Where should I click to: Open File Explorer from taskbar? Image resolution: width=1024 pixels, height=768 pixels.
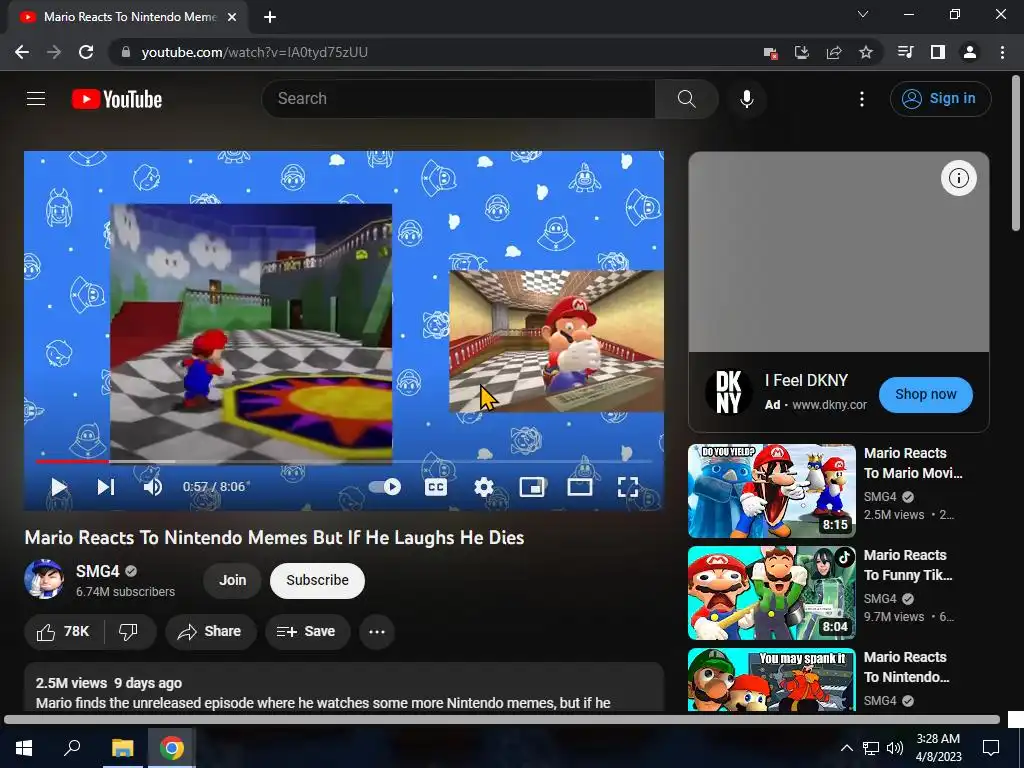(x=122, y=748)
